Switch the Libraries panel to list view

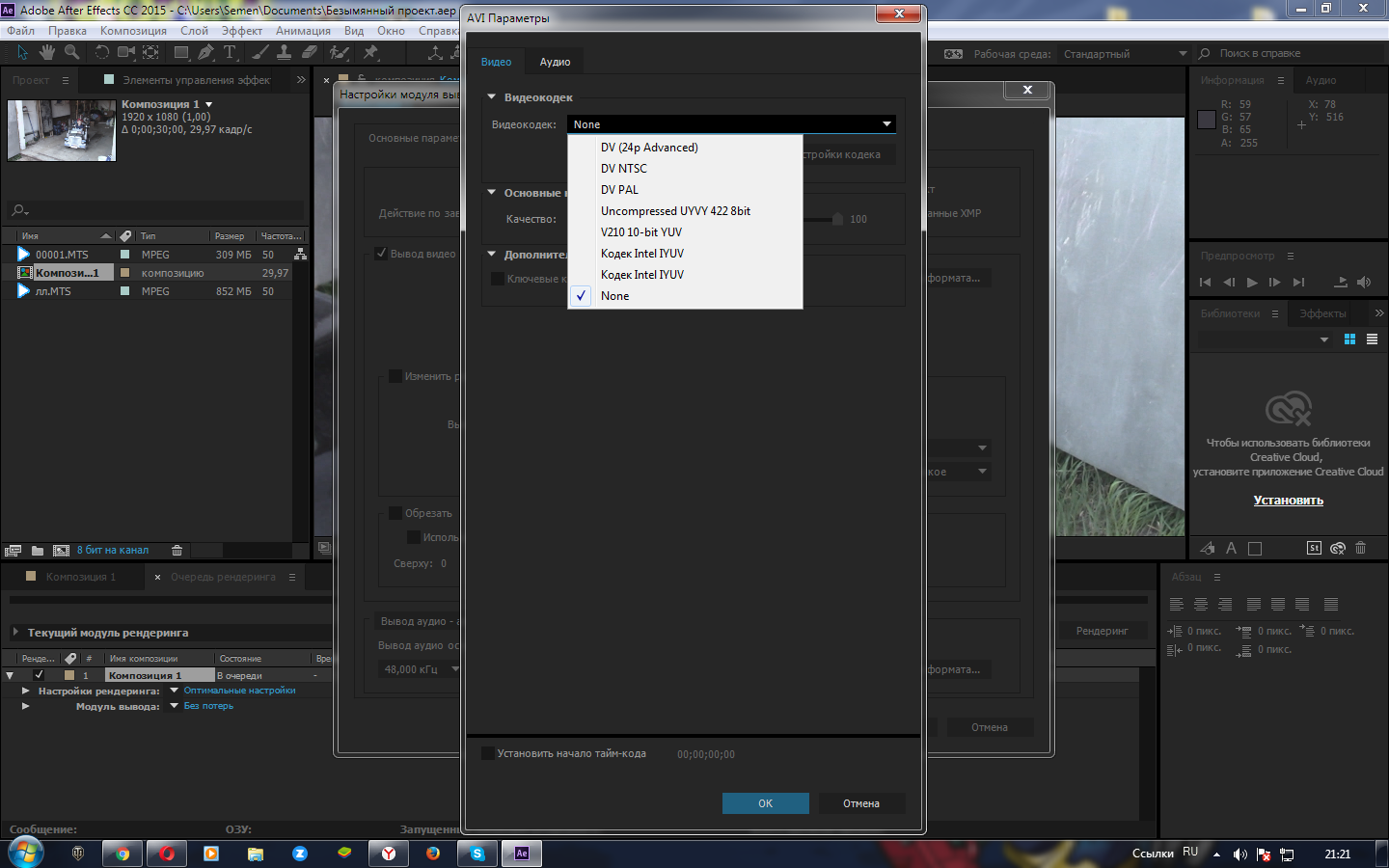click(x=1372, y=339)
